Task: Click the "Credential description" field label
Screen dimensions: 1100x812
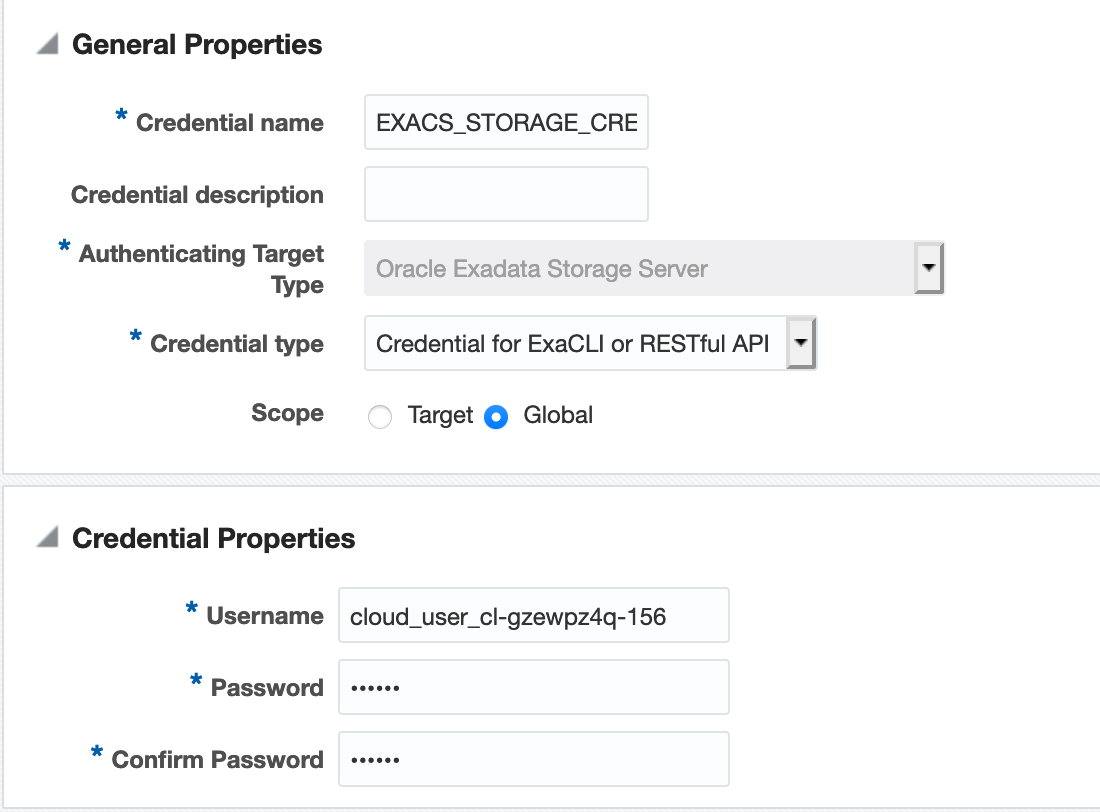Action: pyautogui.click(x=197, y=195)
